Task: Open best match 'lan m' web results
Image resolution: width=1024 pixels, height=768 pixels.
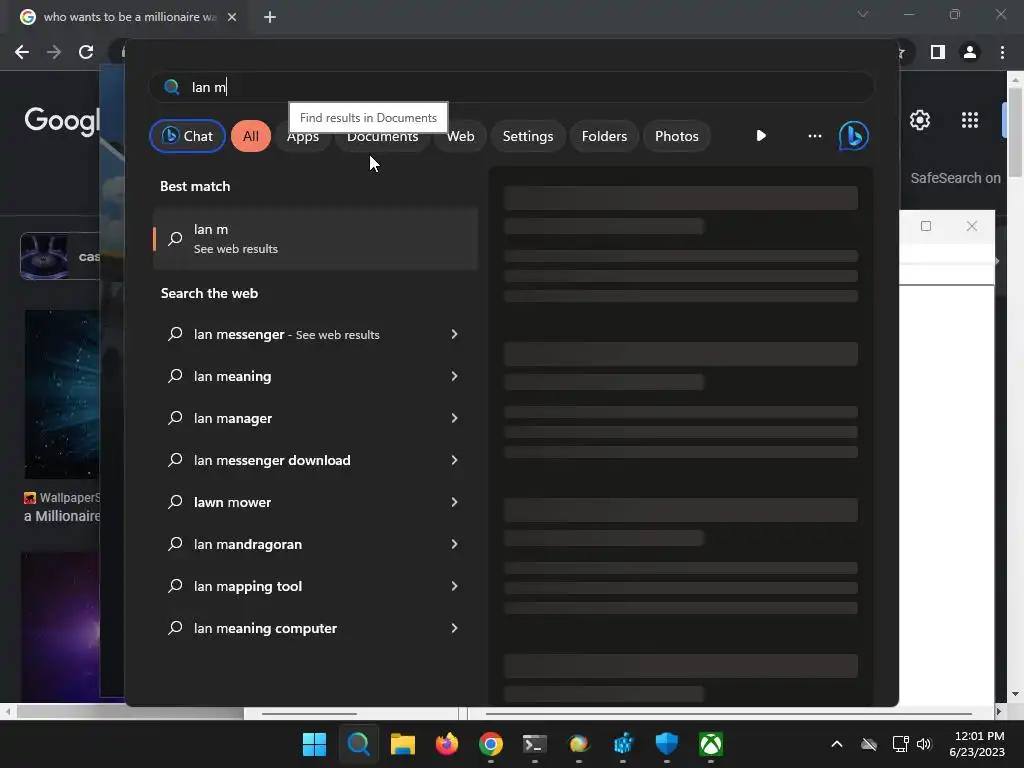Action: point(315,239)
